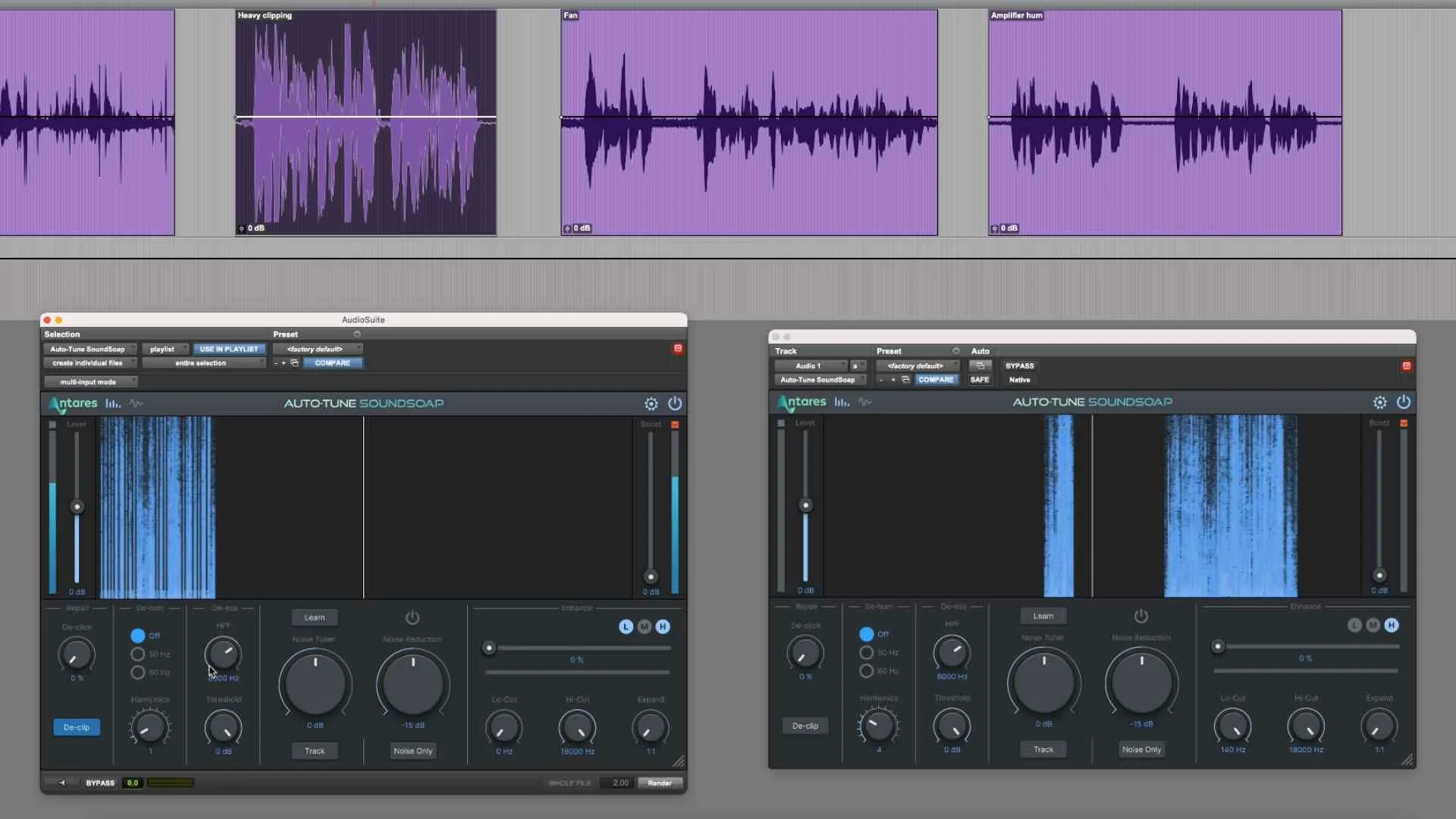Toggle power icon in right SoundSoap header
Image resolution: width=1456 pixels, height=819 pixels.
[1403, 402]
